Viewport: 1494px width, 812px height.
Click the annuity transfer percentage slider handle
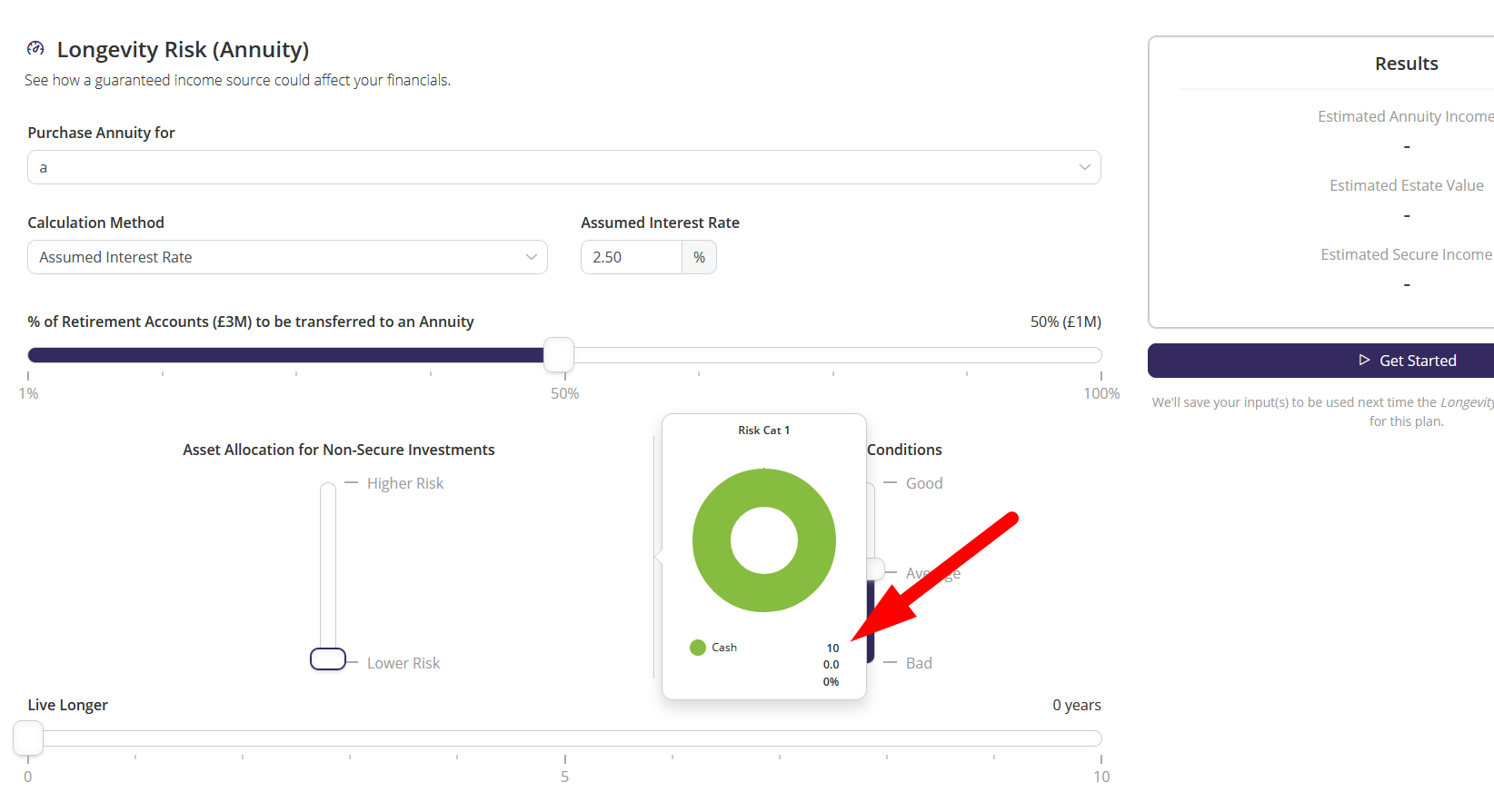559,354
